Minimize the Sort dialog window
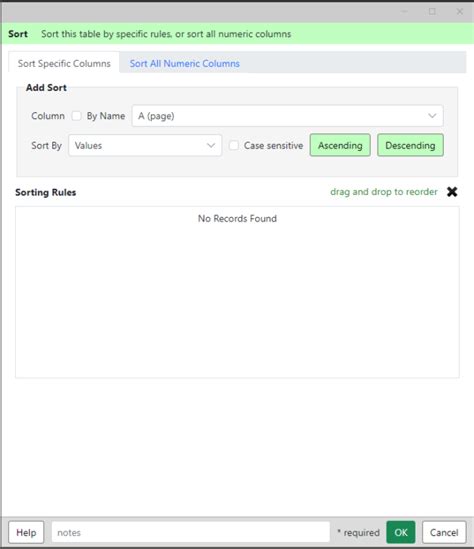 [405, 12]
